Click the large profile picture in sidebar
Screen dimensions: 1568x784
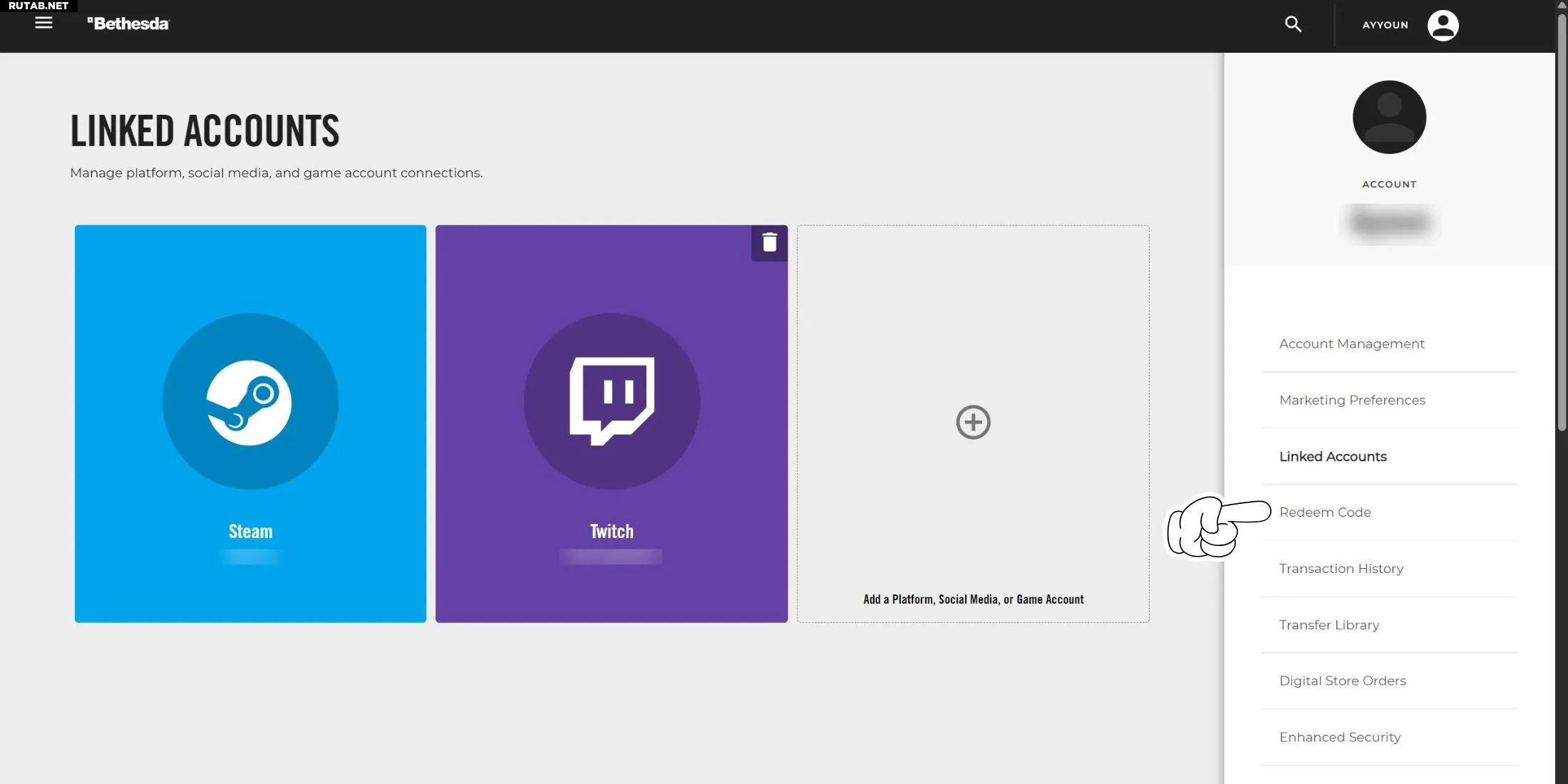tap(1389, 117)
